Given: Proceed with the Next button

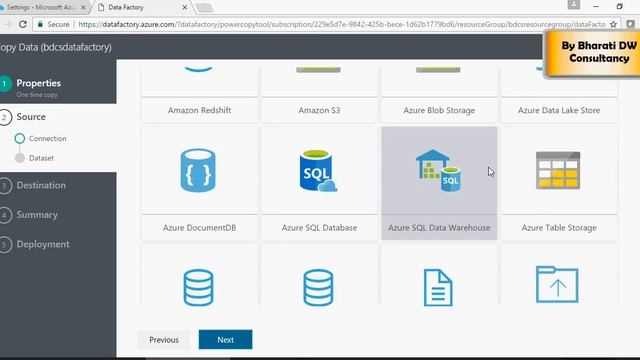Looking at the screenshot, I should coord(225,340).
